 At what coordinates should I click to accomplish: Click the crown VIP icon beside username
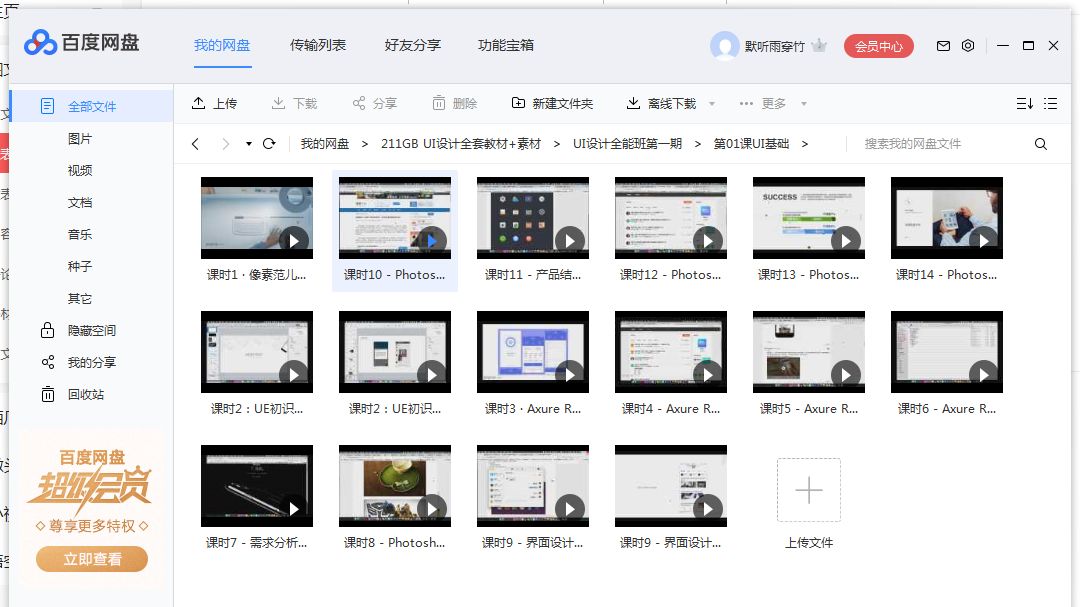coord(819,45)
